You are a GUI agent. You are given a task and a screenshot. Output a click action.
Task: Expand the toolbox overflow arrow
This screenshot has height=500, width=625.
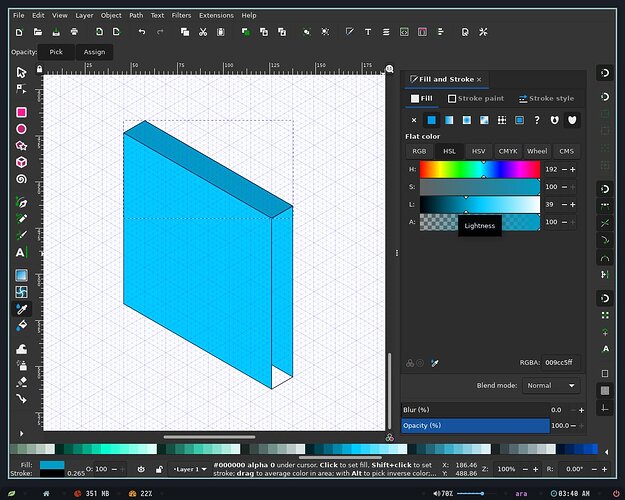22,433
